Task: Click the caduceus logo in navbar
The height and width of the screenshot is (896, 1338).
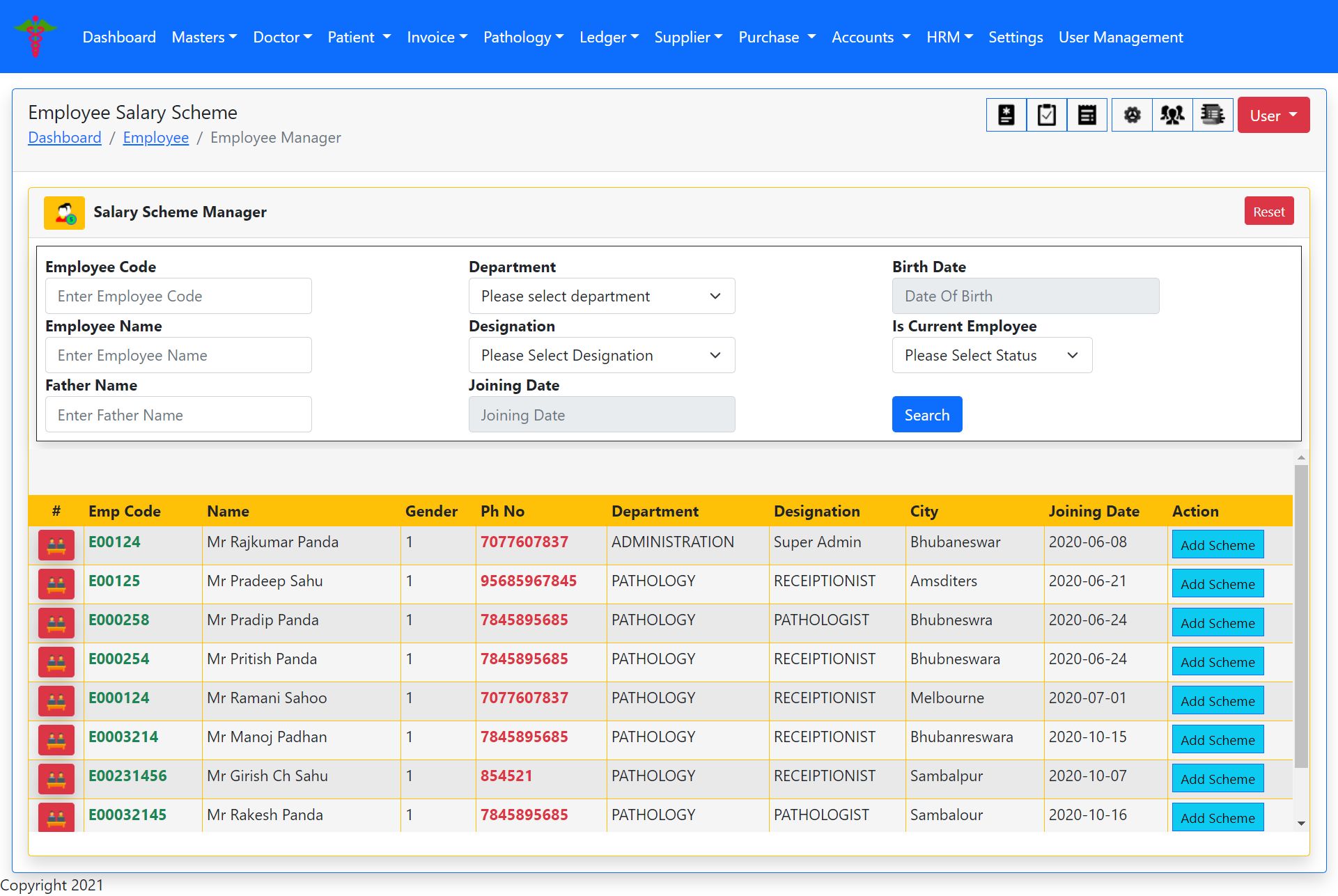Action: click(x=35, y=36)
